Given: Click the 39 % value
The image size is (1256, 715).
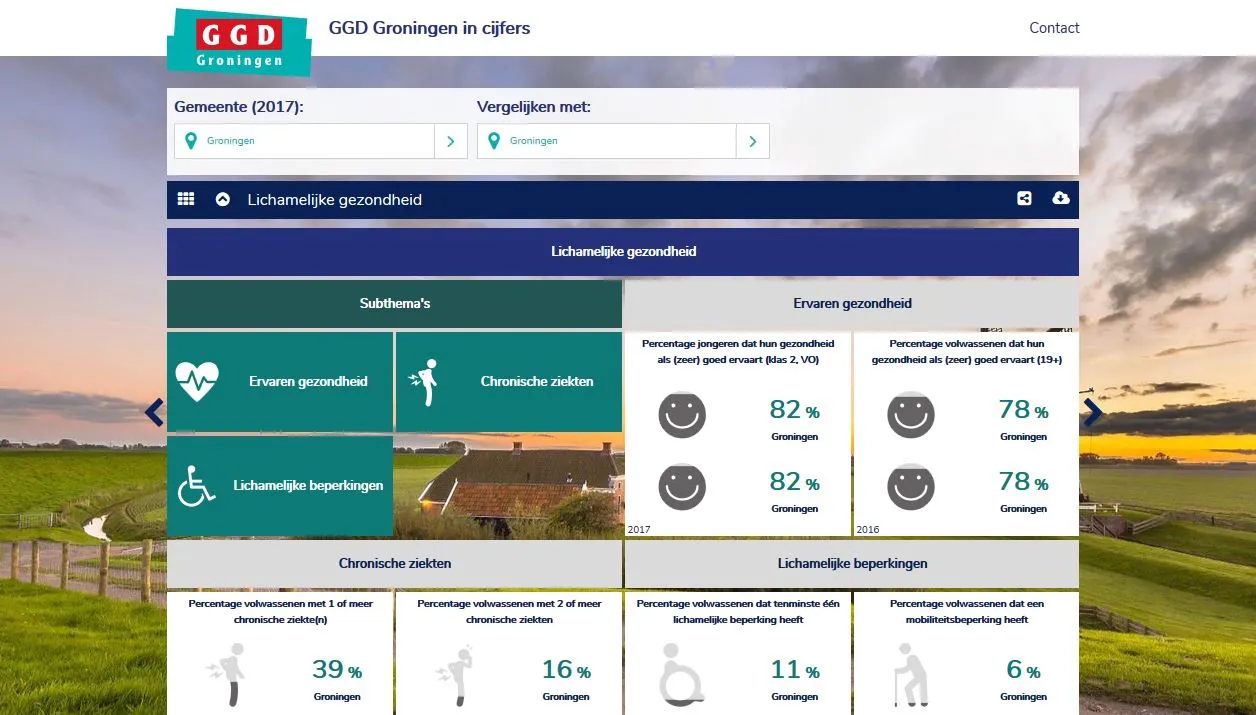Looking at the screenshot, I should [337, 670].
